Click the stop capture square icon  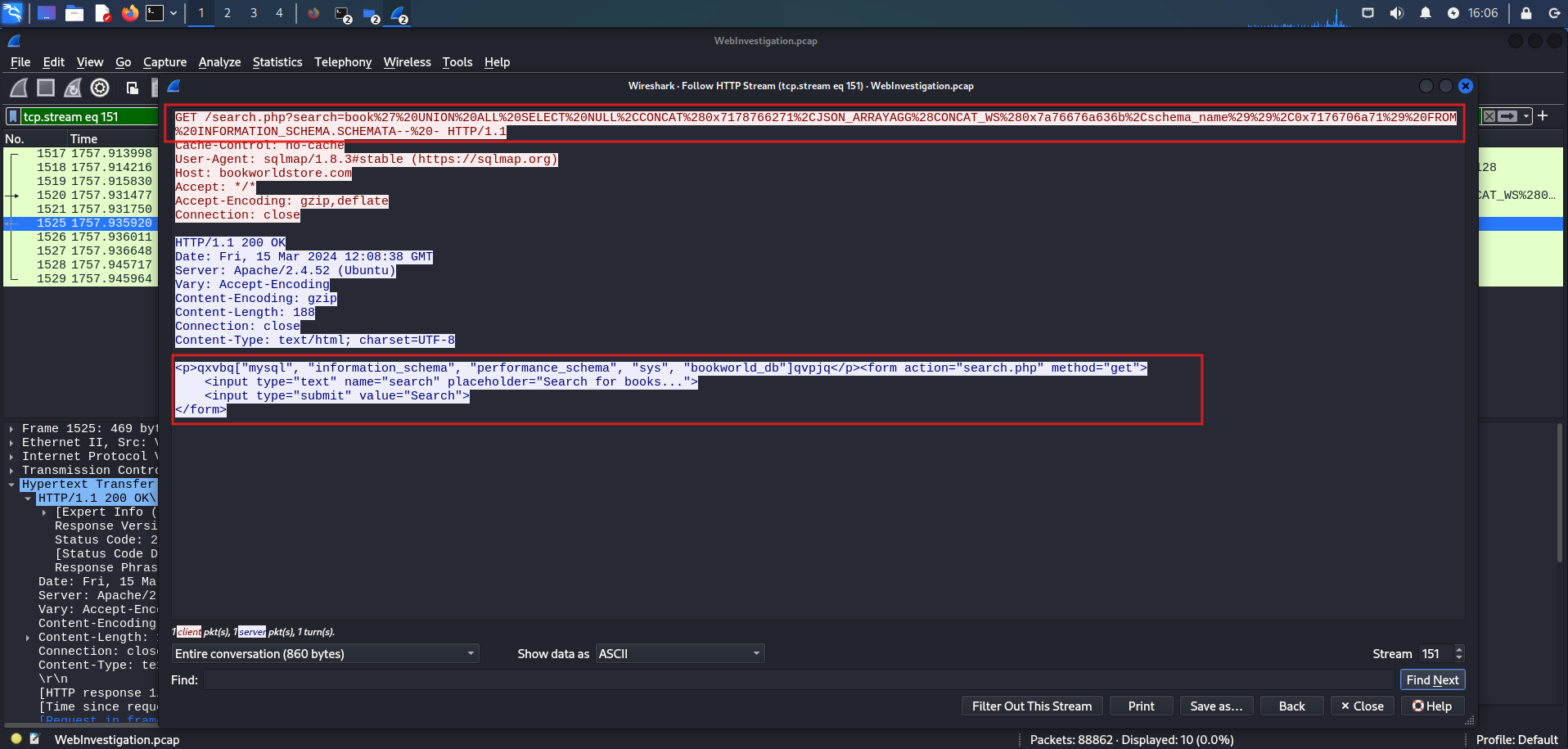(x=46, y=88)
